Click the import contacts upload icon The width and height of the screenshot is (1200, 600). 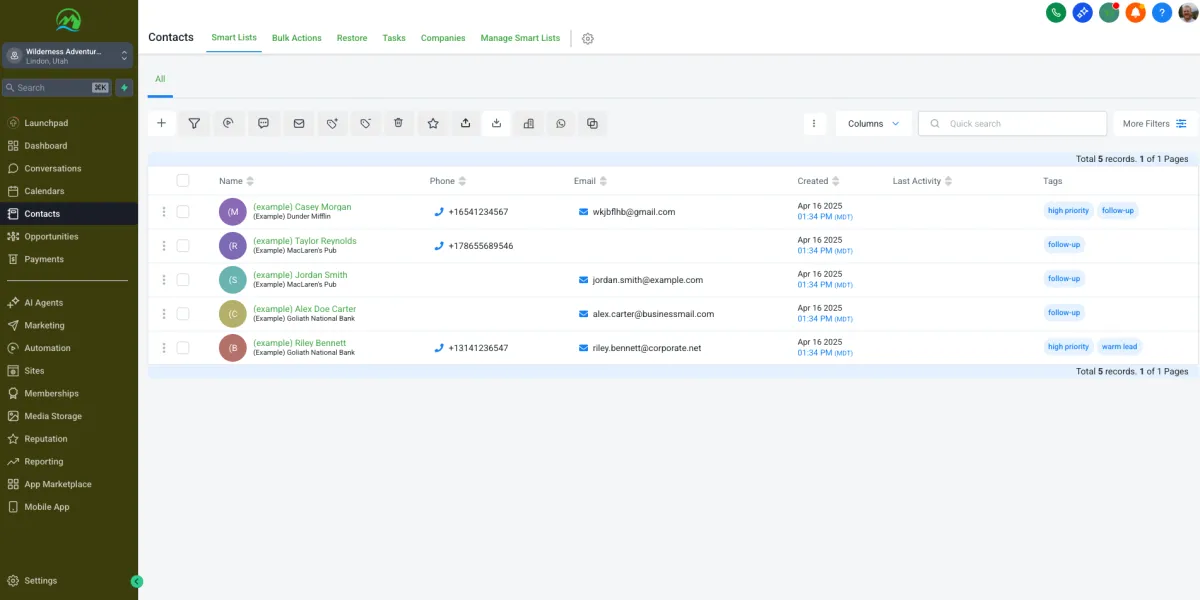point(466,123)
